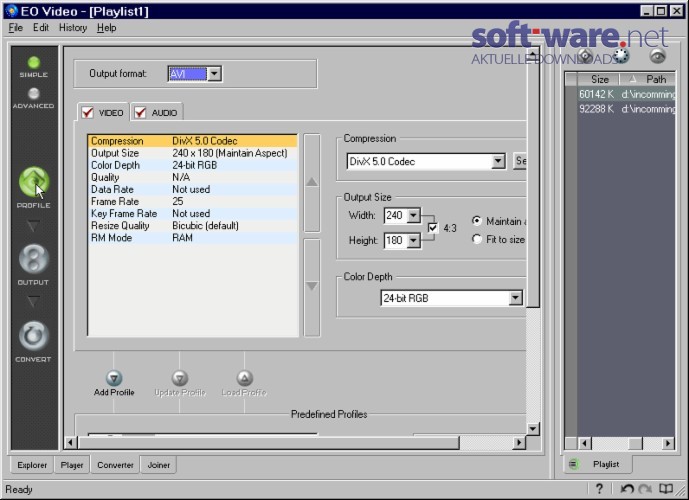The height and width of the screenshot is (500, 689).
Task: Click the redo arrow in status bar
Action: click(x=645, y=489)
